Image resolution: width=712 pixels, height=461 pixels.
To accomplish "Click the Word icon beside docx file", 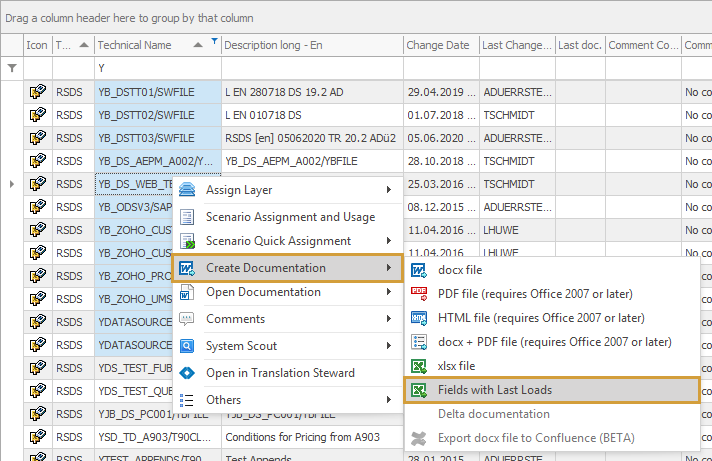I will click(x=420, y=270).
